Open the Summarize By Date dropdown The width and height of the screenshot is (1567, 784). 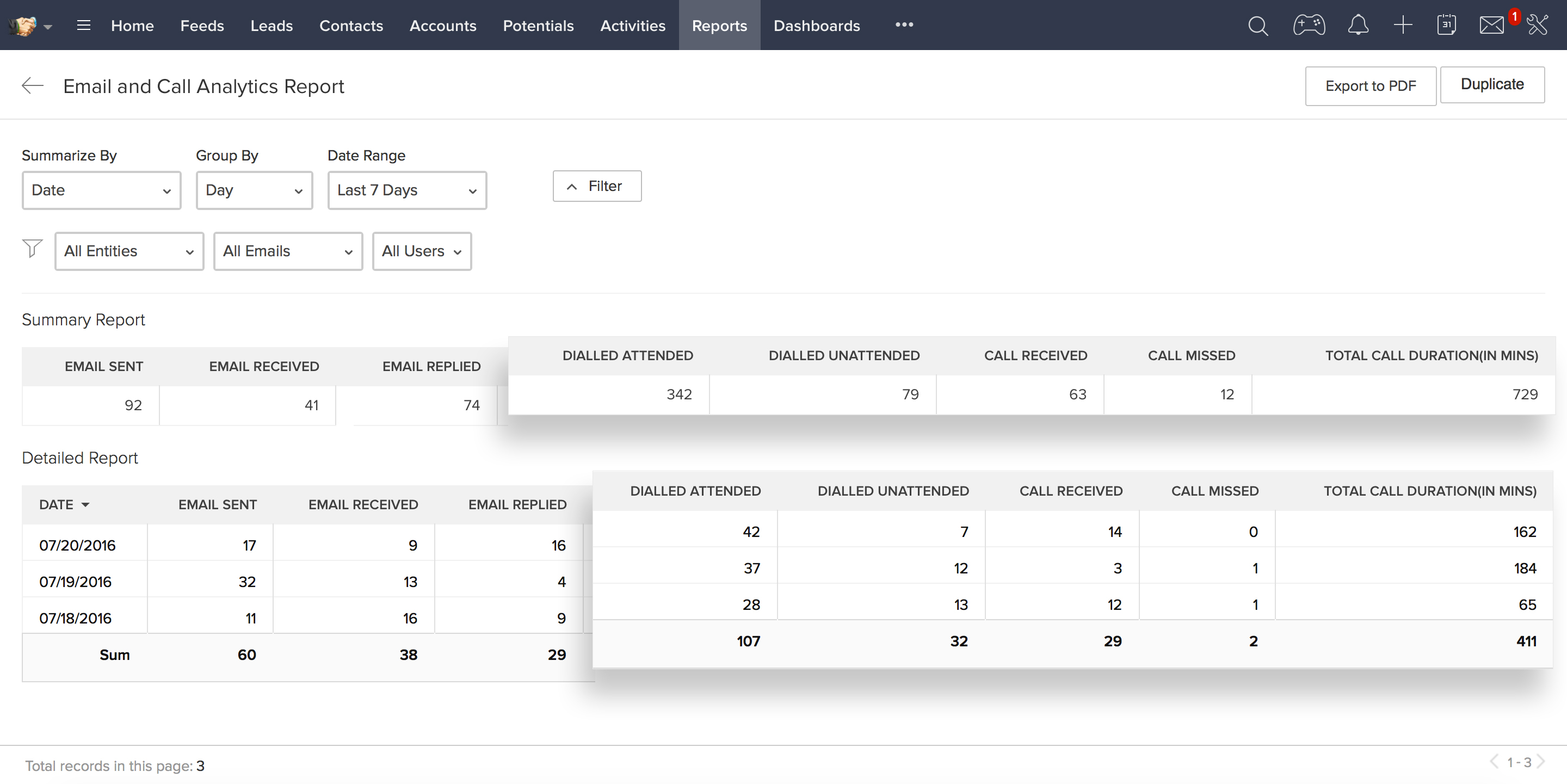coord(101,190)
